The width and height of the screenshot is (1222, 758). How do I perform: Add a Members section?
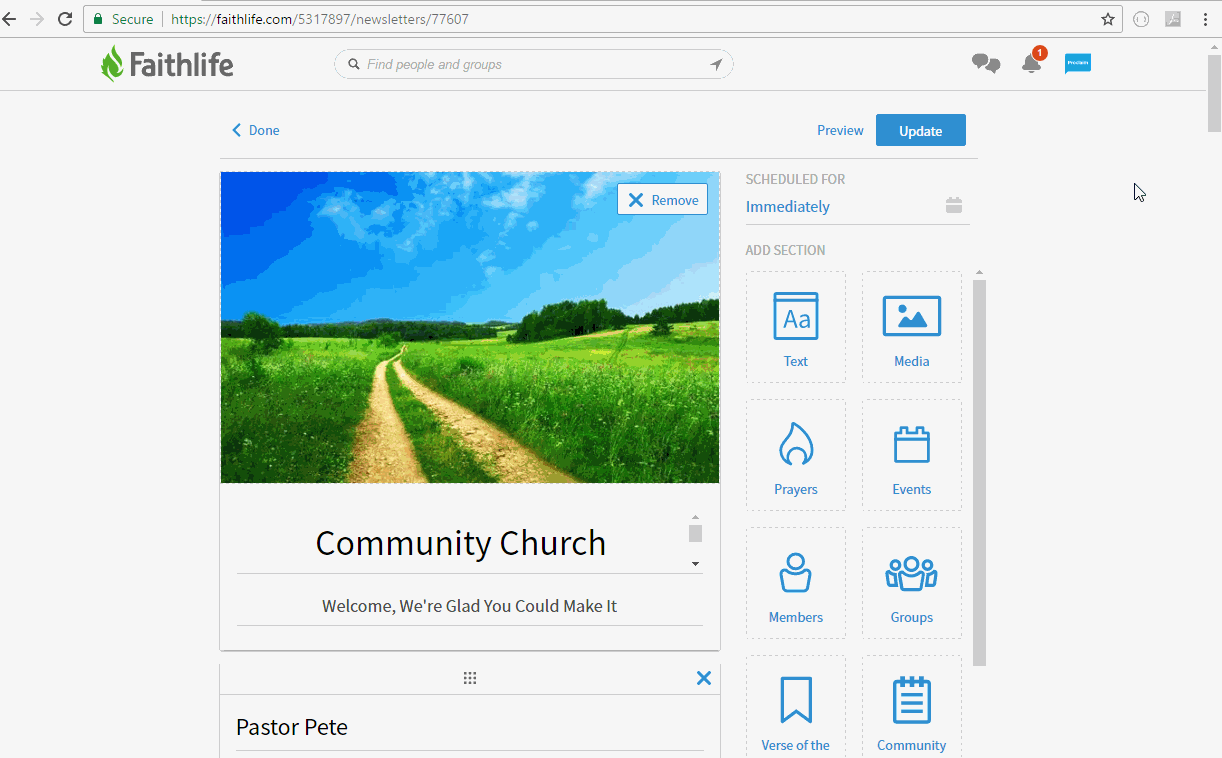click(796, 583)
